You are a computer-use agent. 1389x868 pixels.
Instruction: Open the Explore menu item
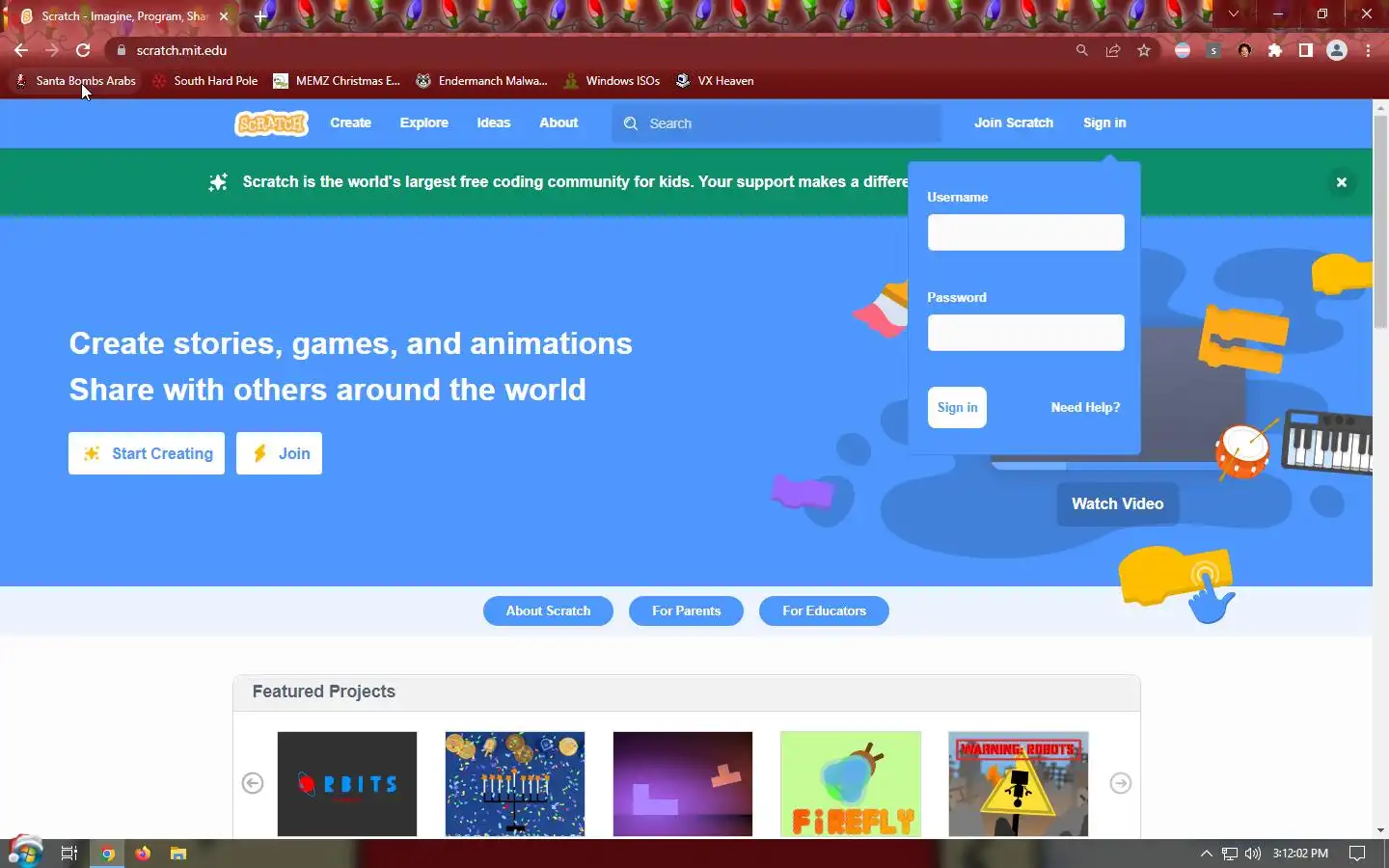424,123
